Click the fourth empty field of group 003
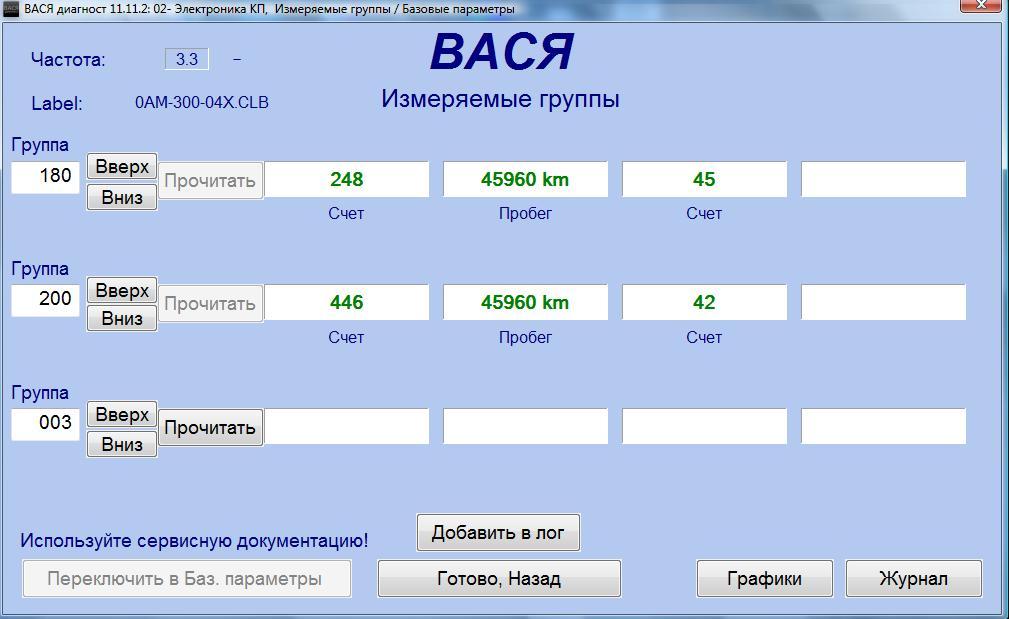This screenshot has width=1009, height=619. pyautogui.click(x=884, y=426)
